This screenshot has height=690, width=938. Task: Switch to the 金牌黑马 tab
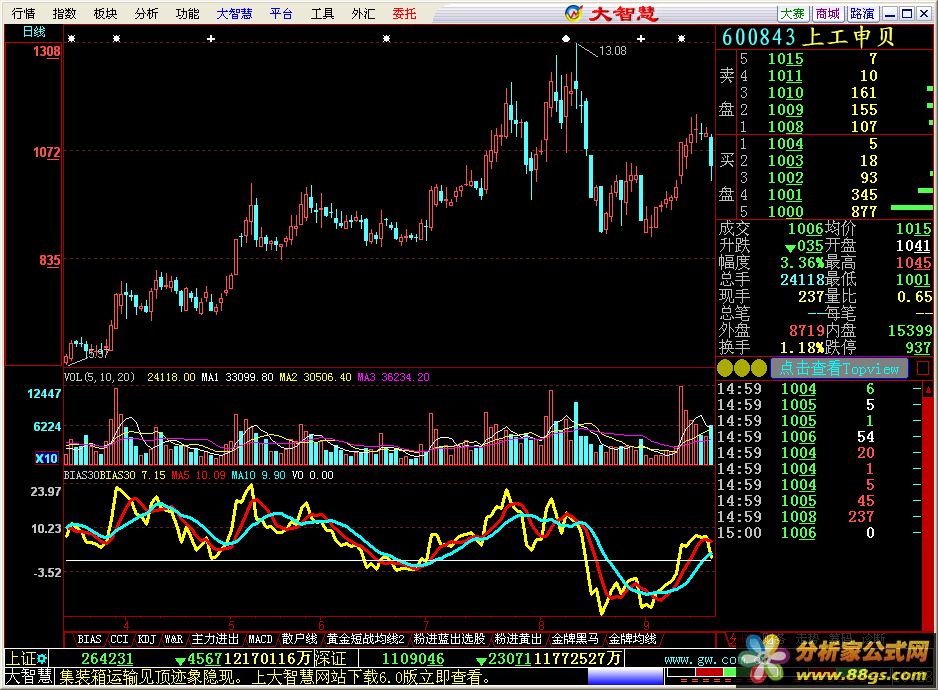575,639
